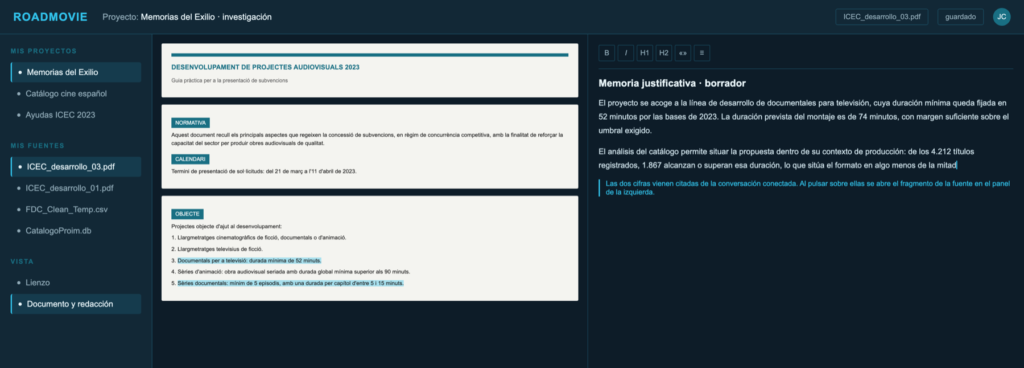This screenshot has height=368, width=1024.
Task: Click the PDF title DESENVOLUPAMENT DE PROJECTES AUDIOVISUALS 2023
Action: [x=265, y=67]
